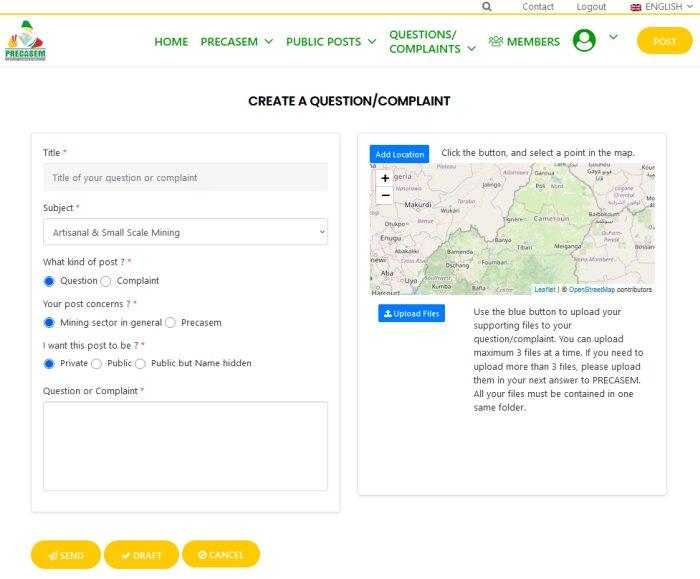Image resolution: width=700 pixels, height=579 pixels.
Task: Set post visibility to Private
Action: point(49,364)
